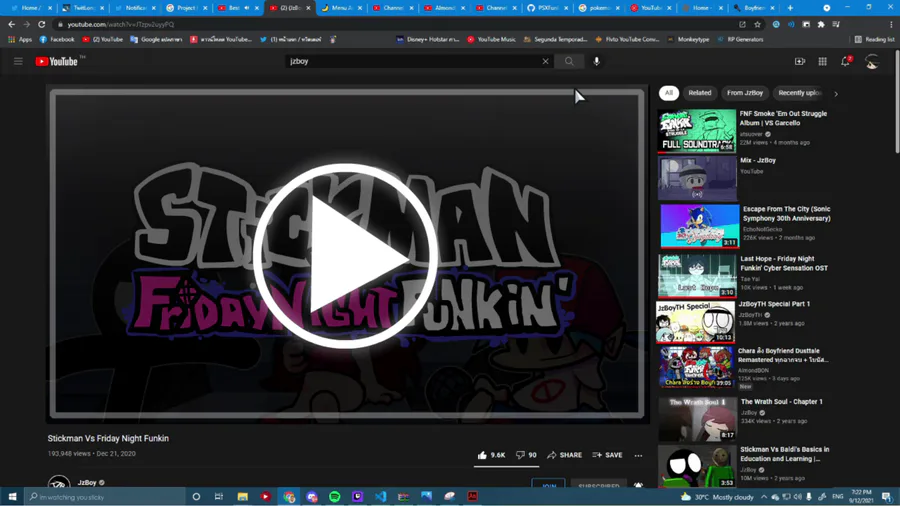Screen dimensions: 900x506
Task: Open Cortana circle on taskbar
Action: (x=196, y=496)
